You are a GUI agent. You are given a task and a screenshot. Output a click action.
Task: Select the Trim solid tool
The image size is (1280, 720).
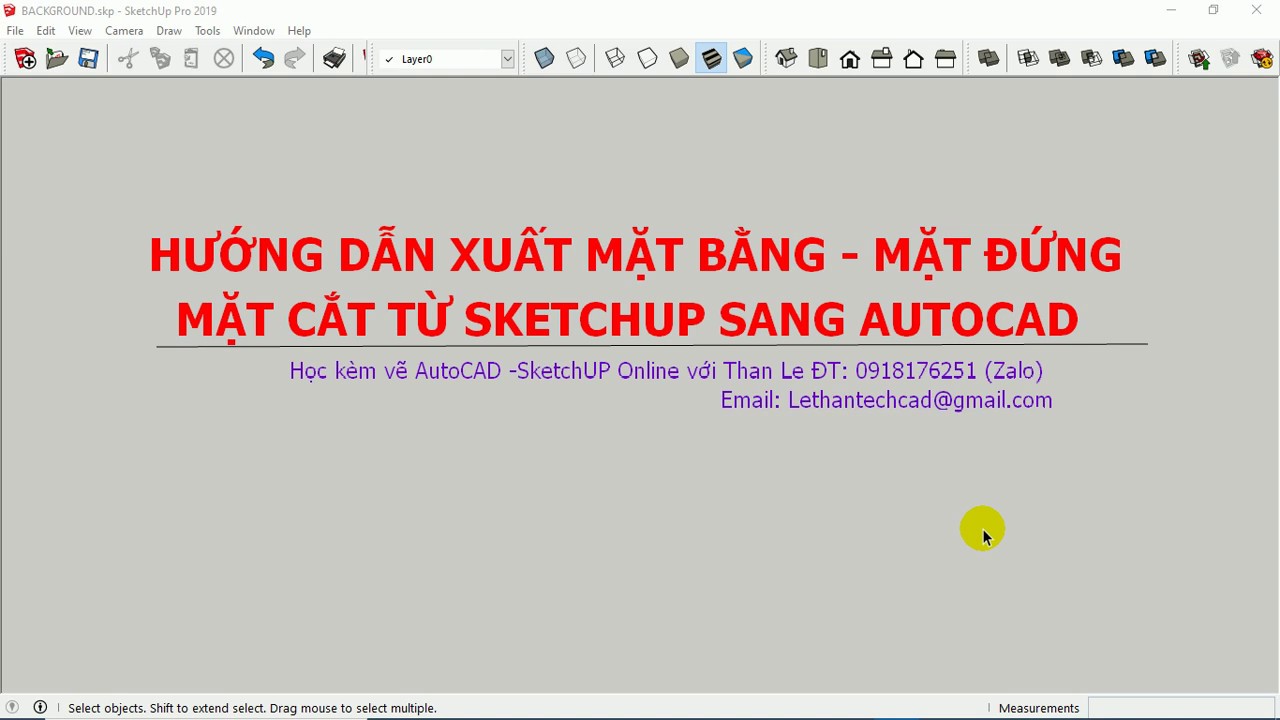(x=1124, y=59)
